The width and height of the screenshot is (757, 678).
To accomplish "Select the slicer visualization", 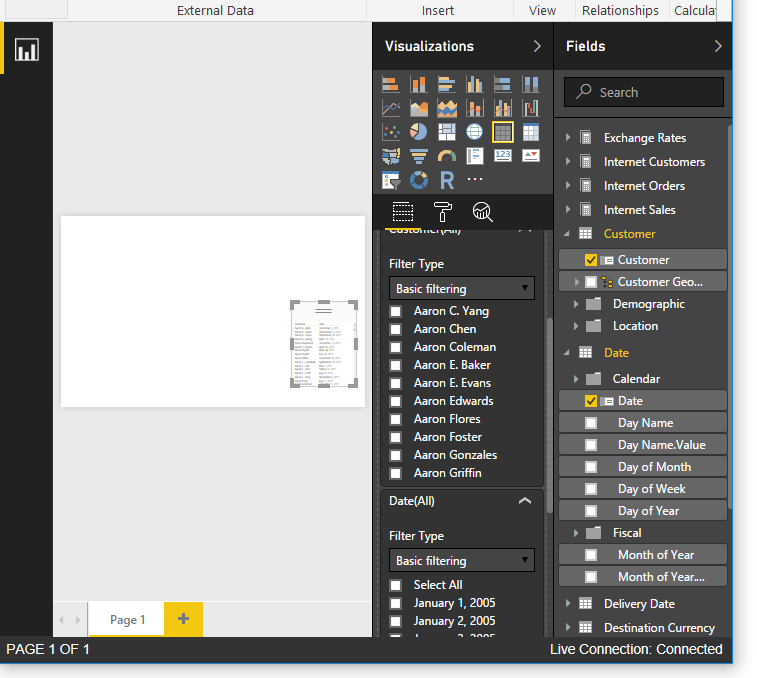I will [390, 180].
